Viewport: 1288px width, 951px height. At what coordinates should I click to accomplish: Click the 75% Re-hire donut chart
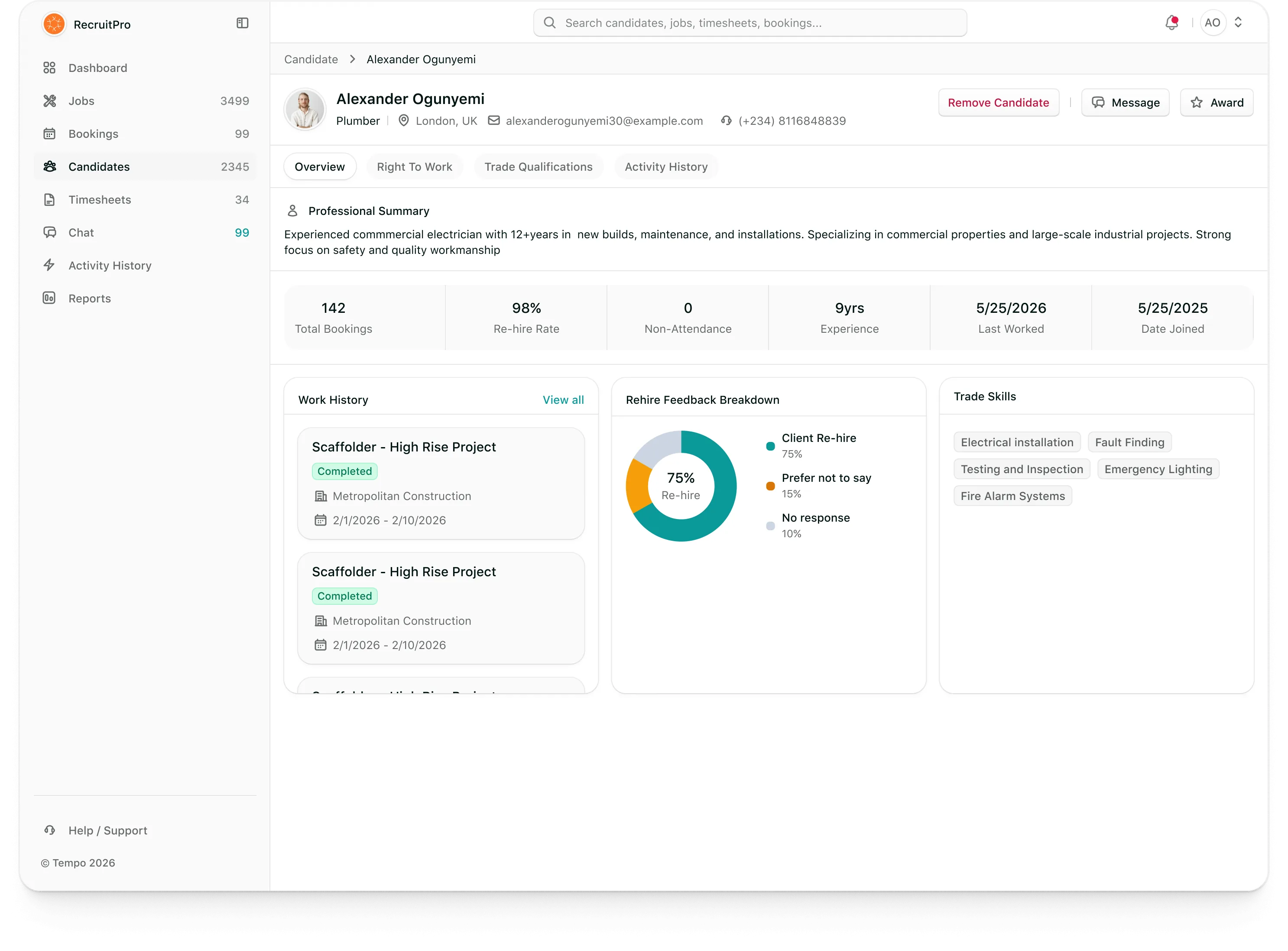681,486
